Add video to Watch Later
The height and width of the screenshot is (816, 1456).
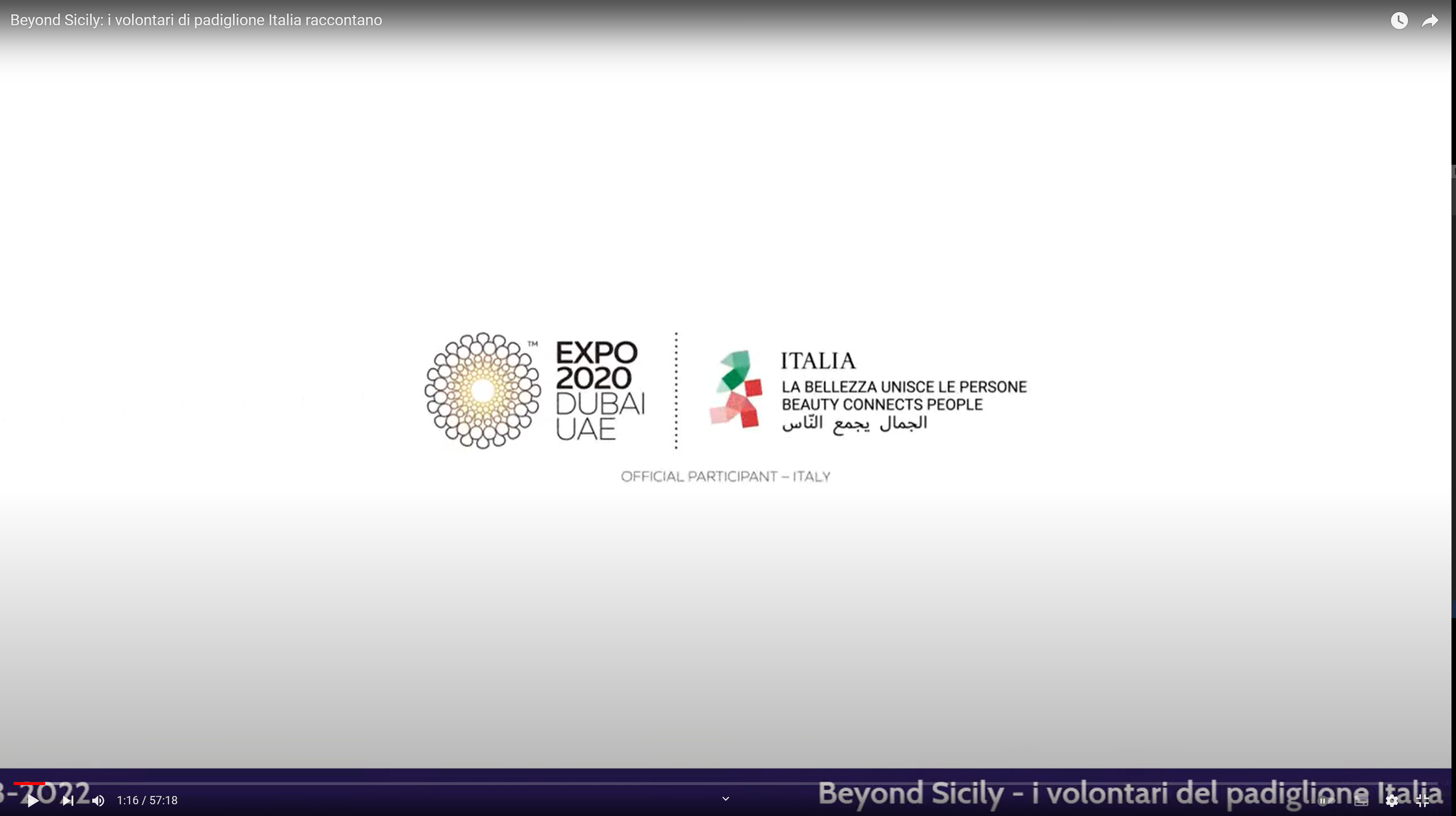pyautogui.click(x=1399, y=21)
